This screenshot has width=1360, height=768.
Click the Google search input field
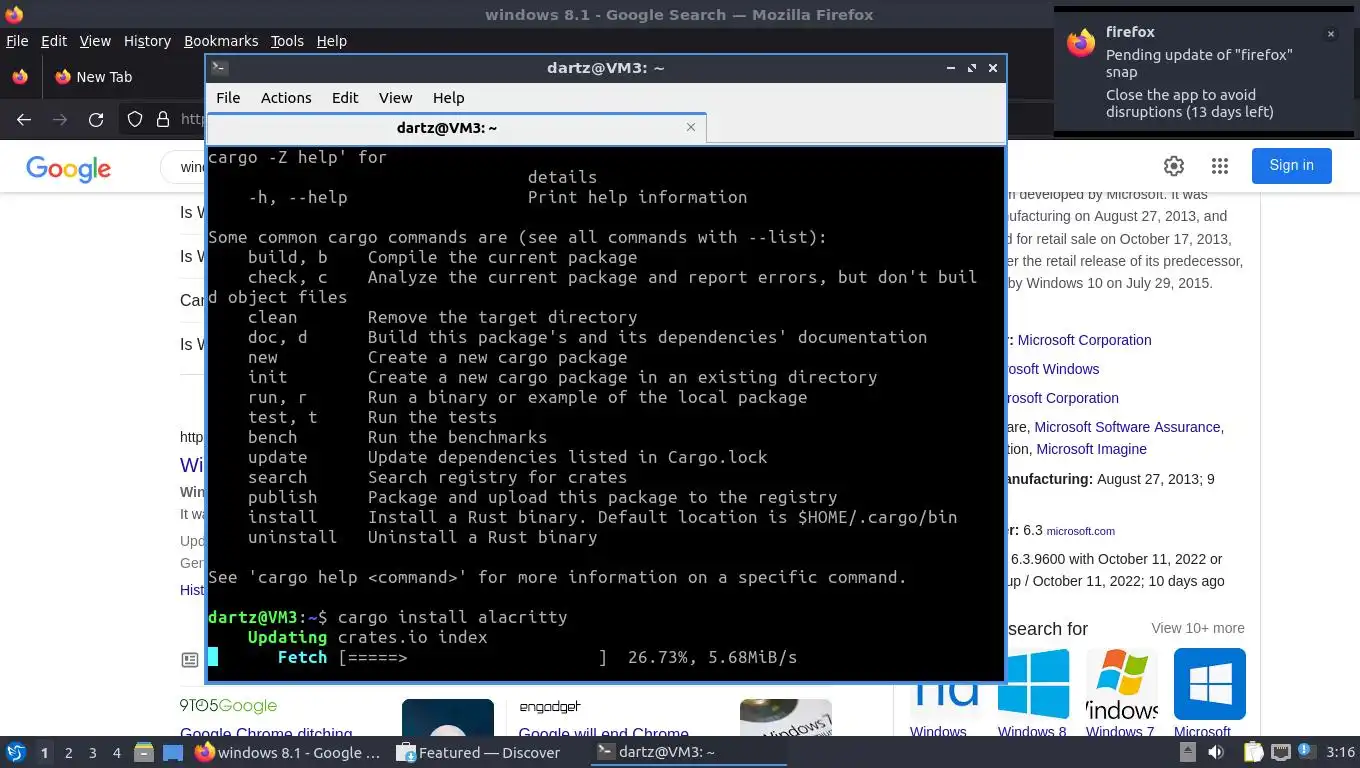[183, 167]
